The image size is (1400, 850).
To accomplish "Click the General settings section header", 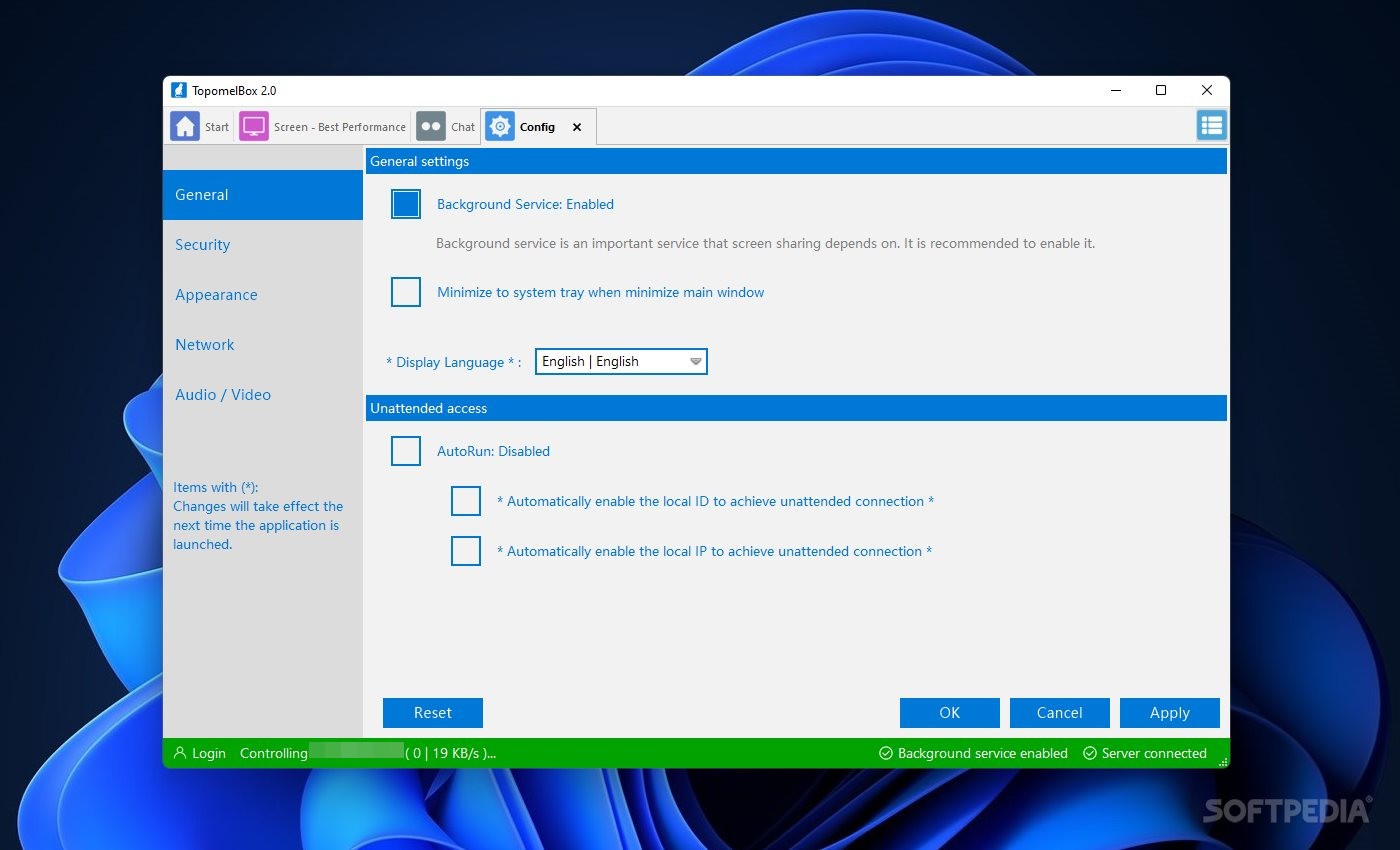I will click(796, 161).
